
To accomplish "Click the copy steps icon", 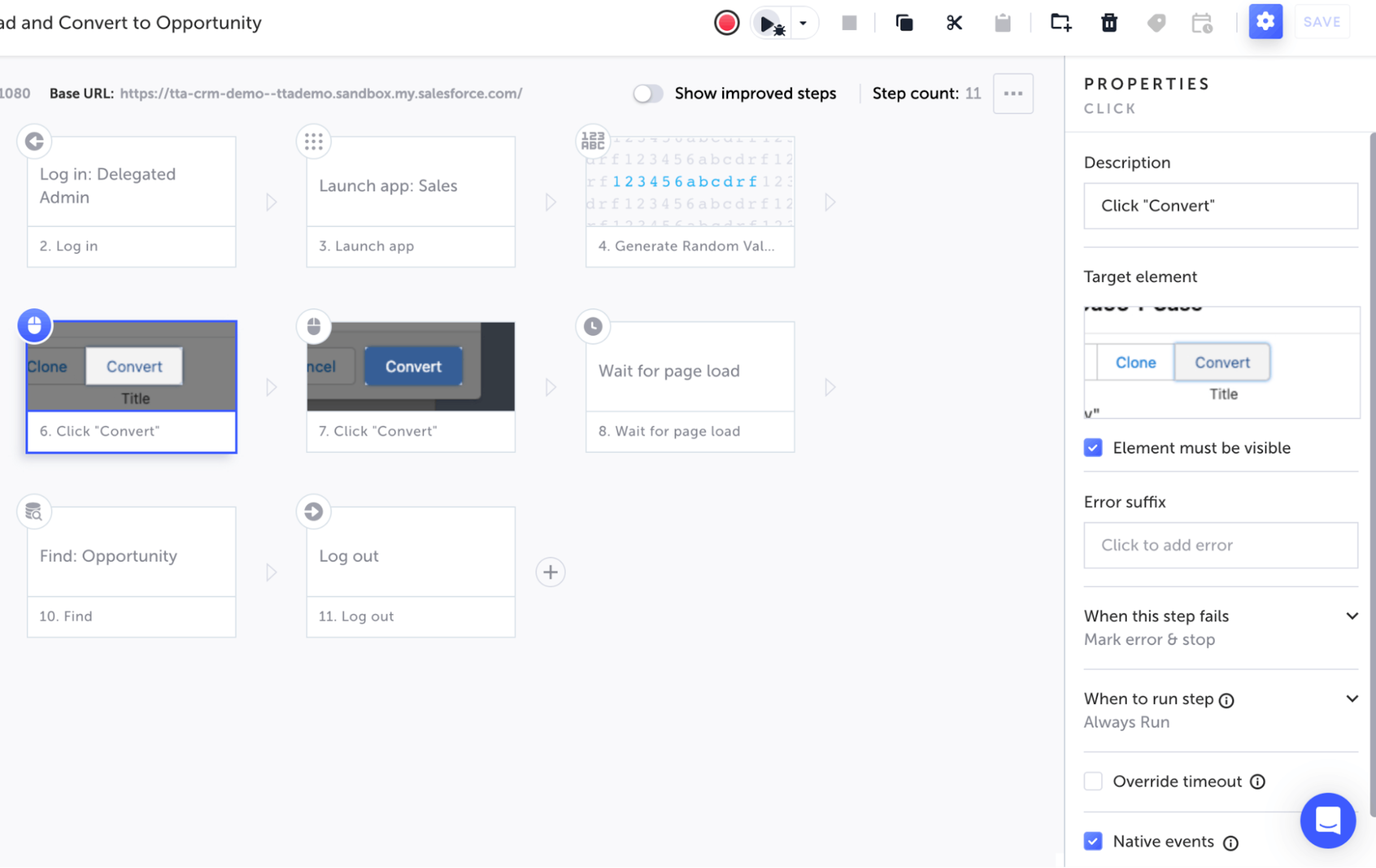I will pos(904,23).
